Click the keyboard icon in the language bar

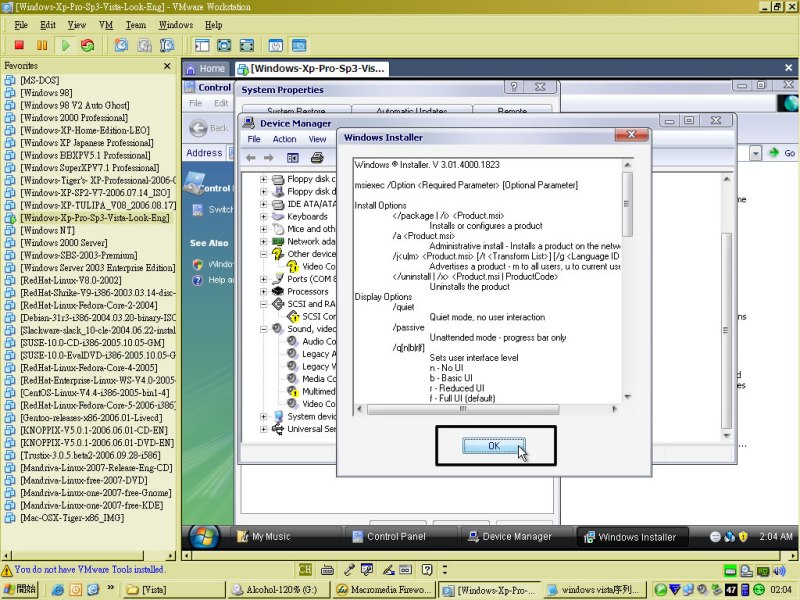[x=328, y=569]
